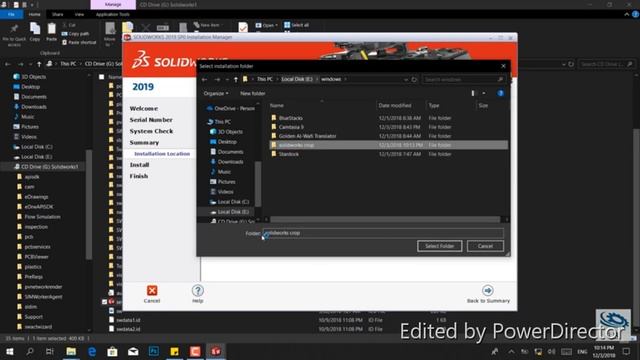Select the Stardock folder
640x360 pixels.
(x=389, y=154)
